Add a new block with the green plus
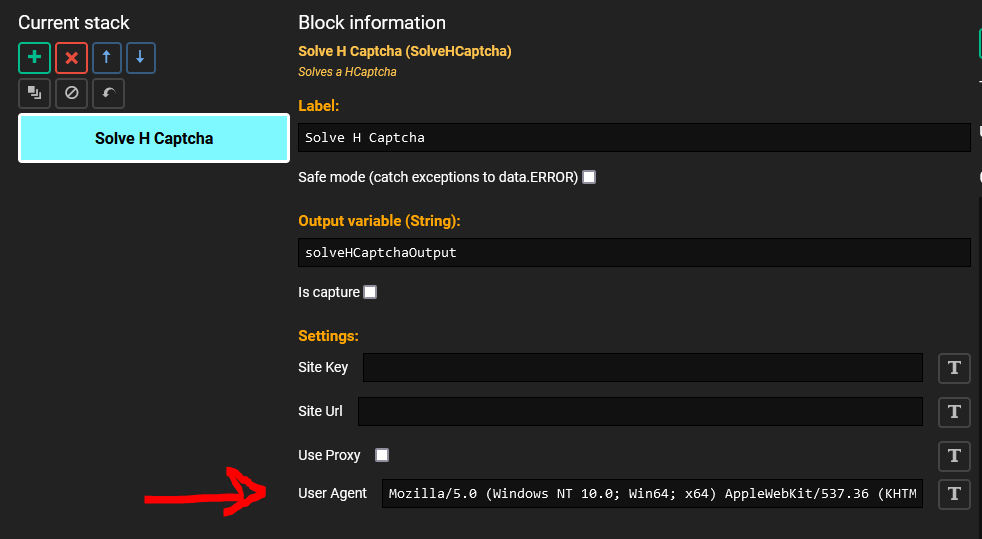This screenshot has width=982, height=539. pos(34,58)
